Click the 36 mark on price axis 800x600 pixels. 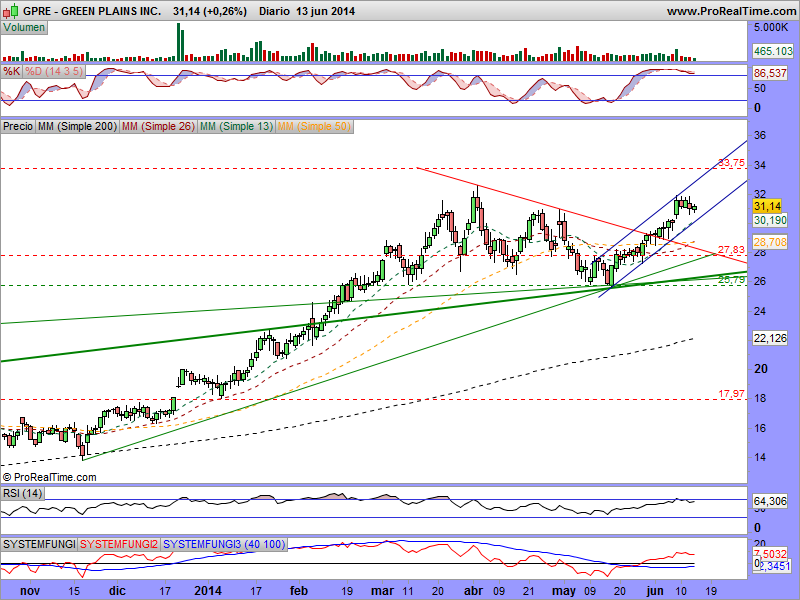[x=760, y=136]
